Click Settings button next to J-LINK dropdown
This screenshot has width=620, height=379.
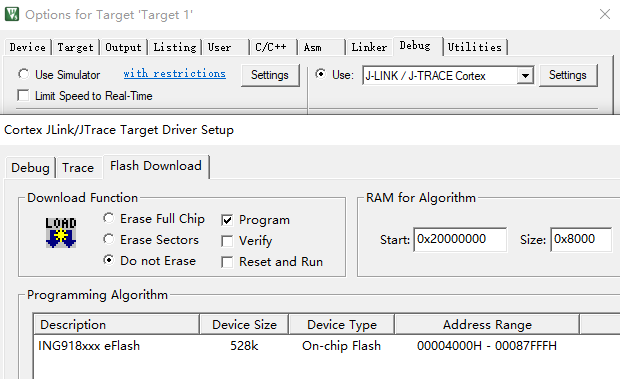[x=568, y=75]
